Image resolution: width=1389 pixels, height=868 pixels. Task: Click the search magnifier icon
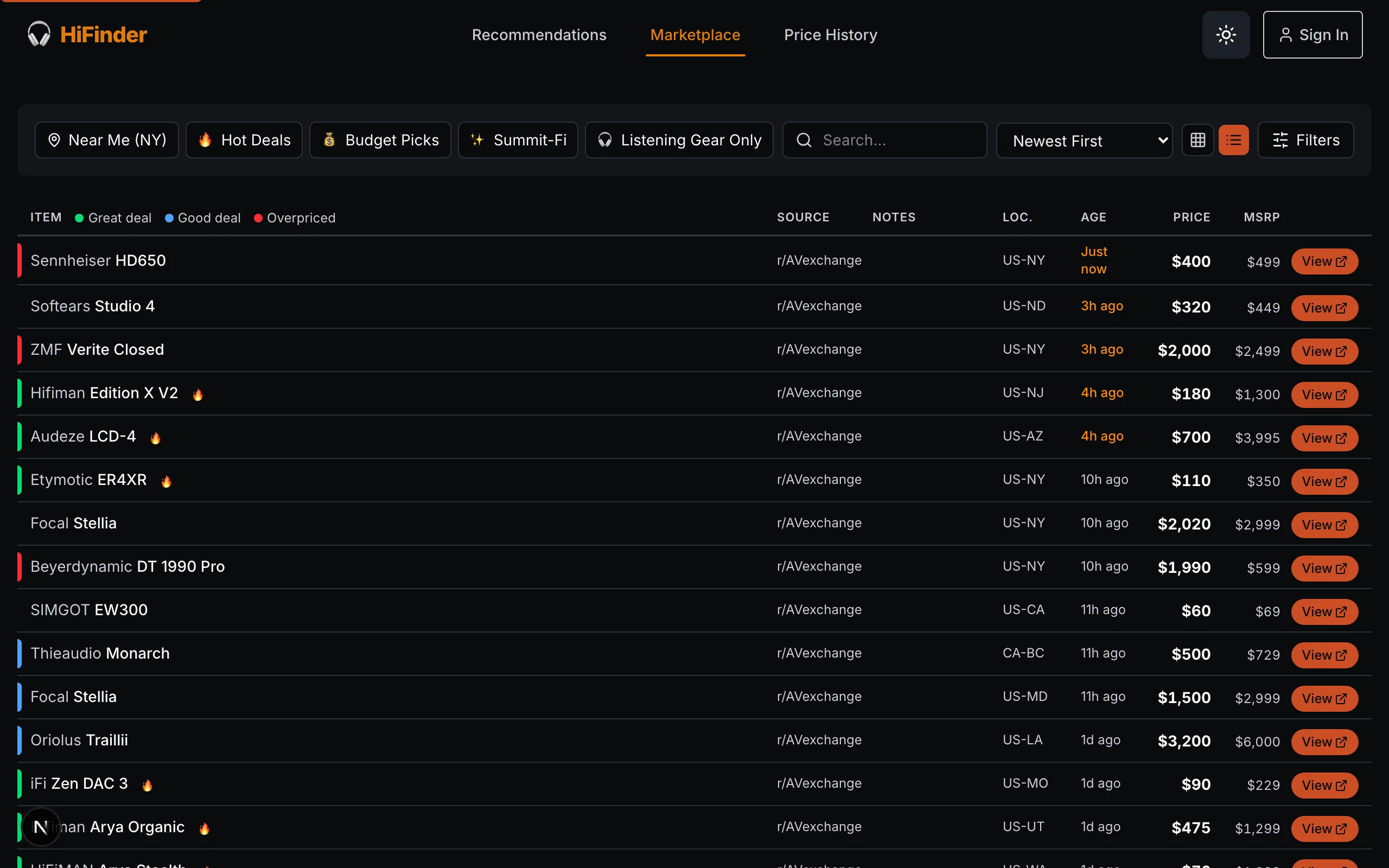point(804,140)
